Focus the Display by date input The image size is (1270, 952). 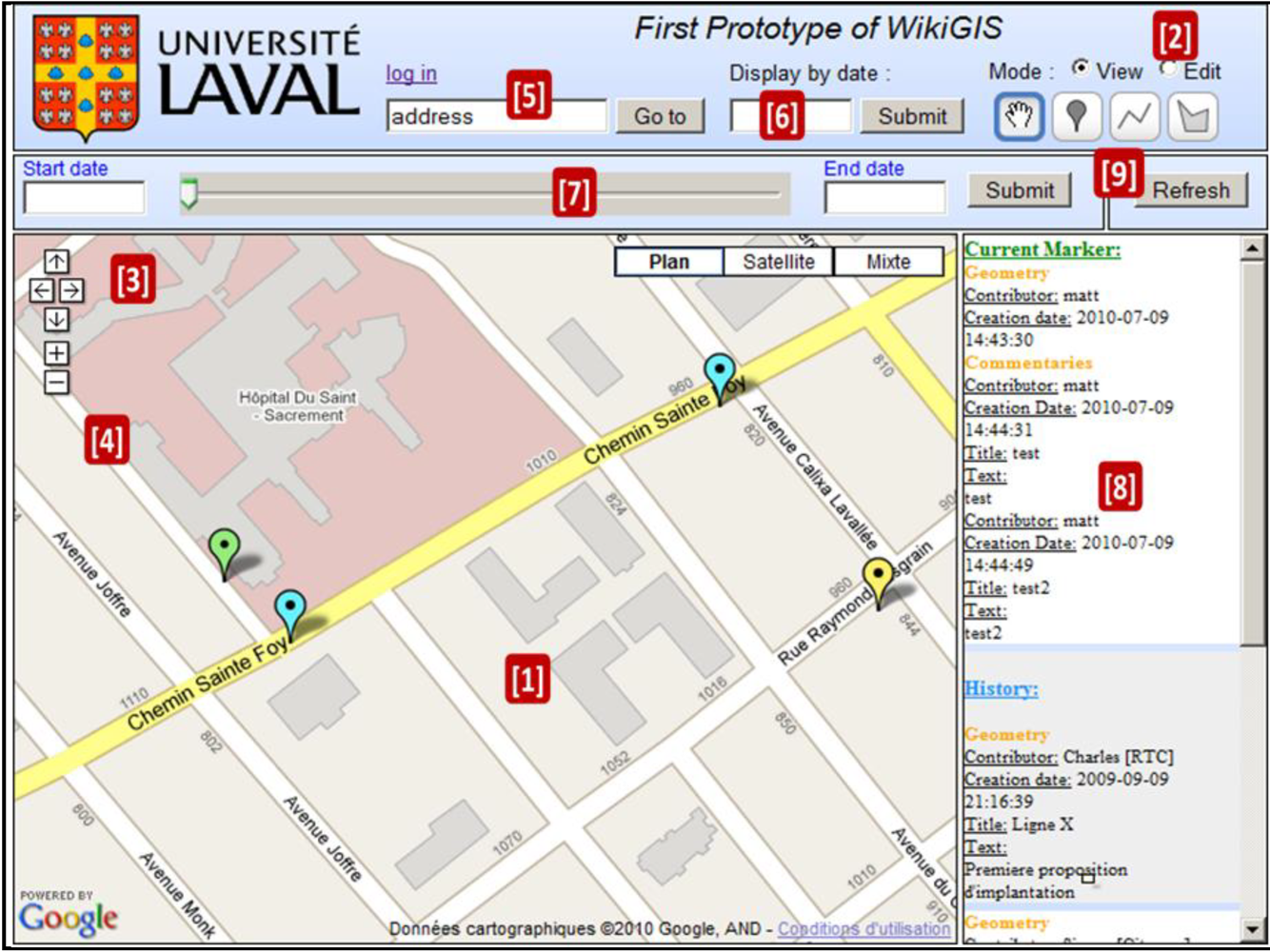pos(790,116)
